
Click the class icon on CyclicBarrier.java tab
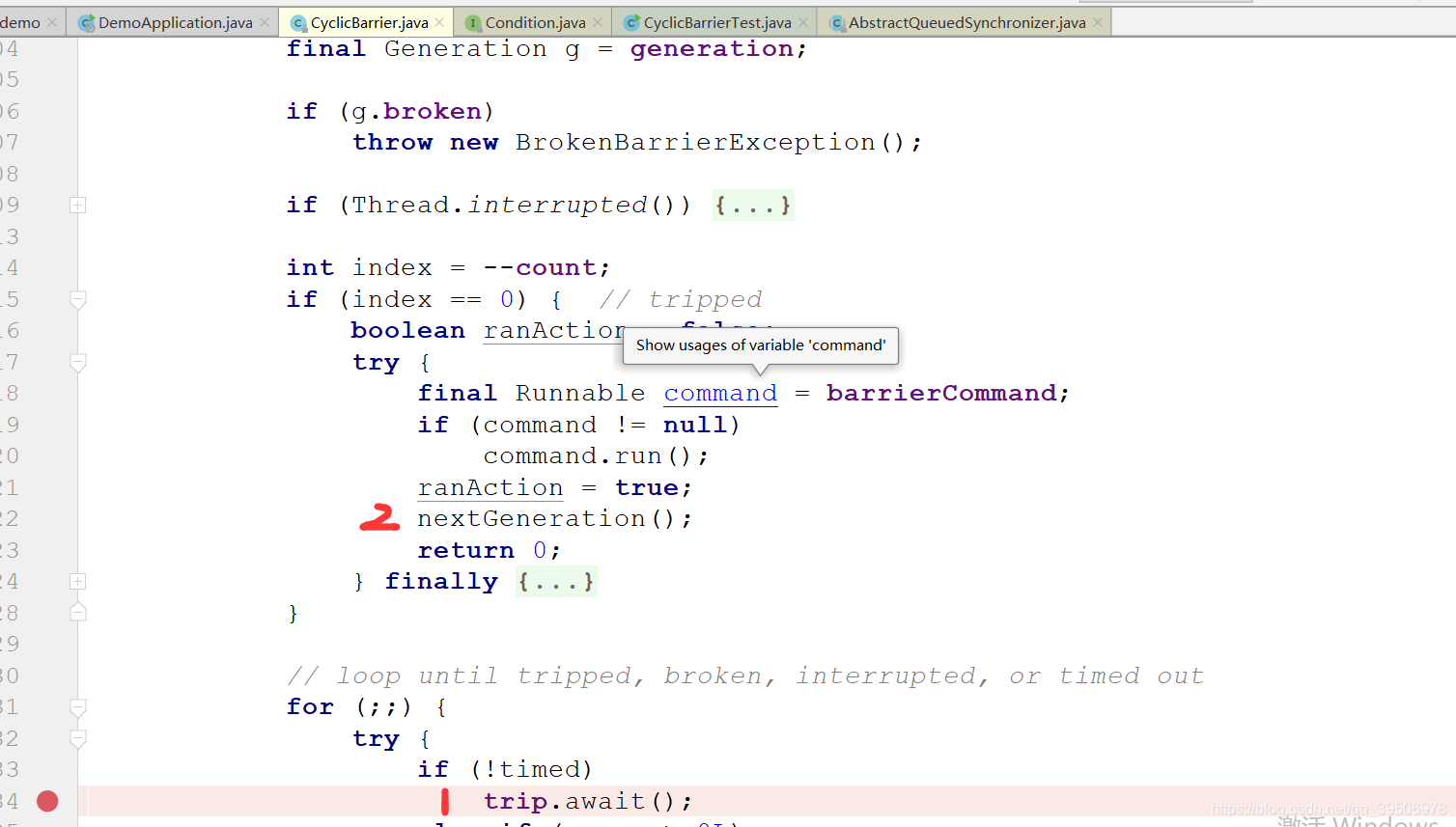298,22
